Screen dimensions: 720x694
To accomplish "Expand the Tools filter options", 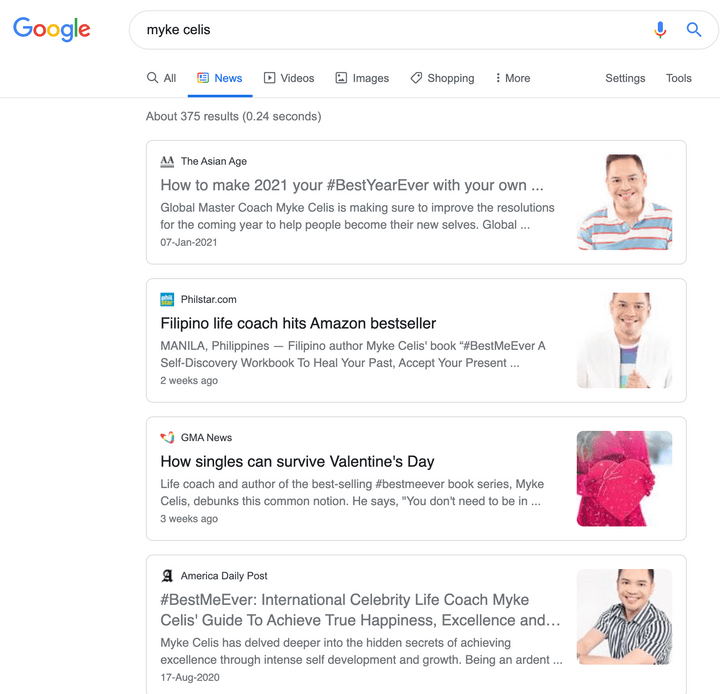I will [678, 78].
